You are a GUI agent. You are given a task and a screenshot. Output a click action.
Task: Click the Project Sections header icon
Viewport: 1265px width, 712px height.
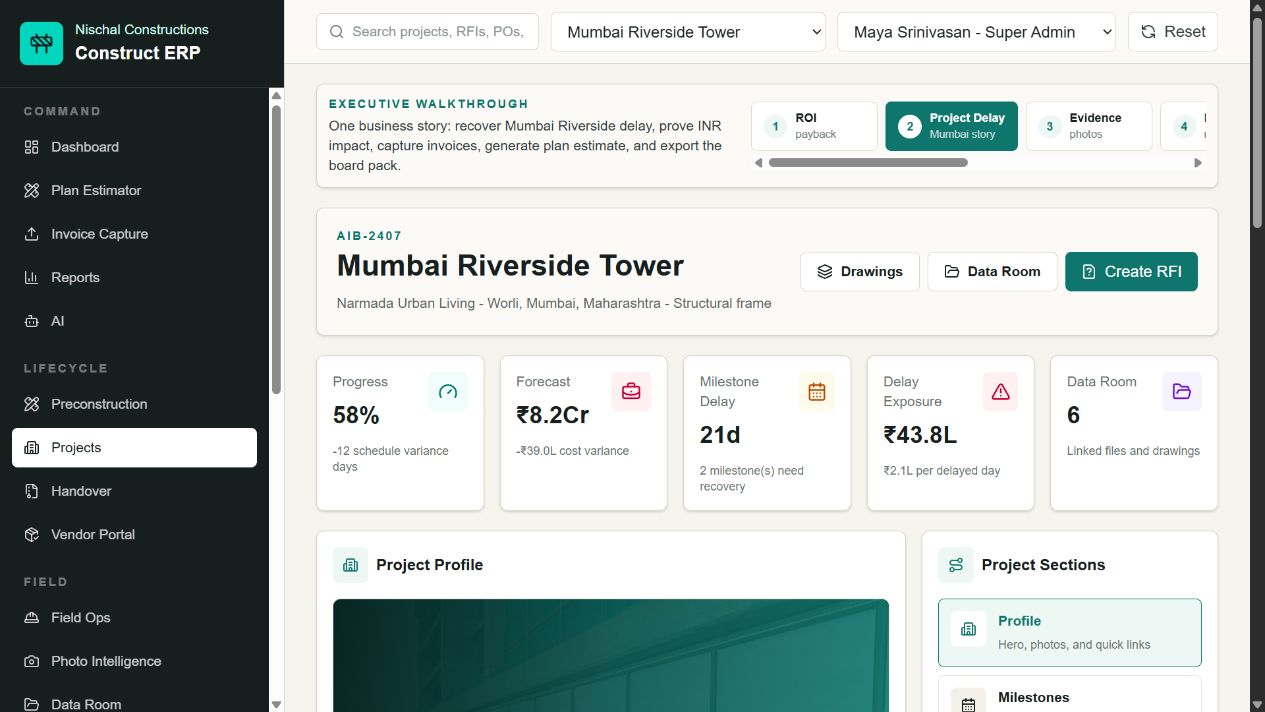[956, 565]
